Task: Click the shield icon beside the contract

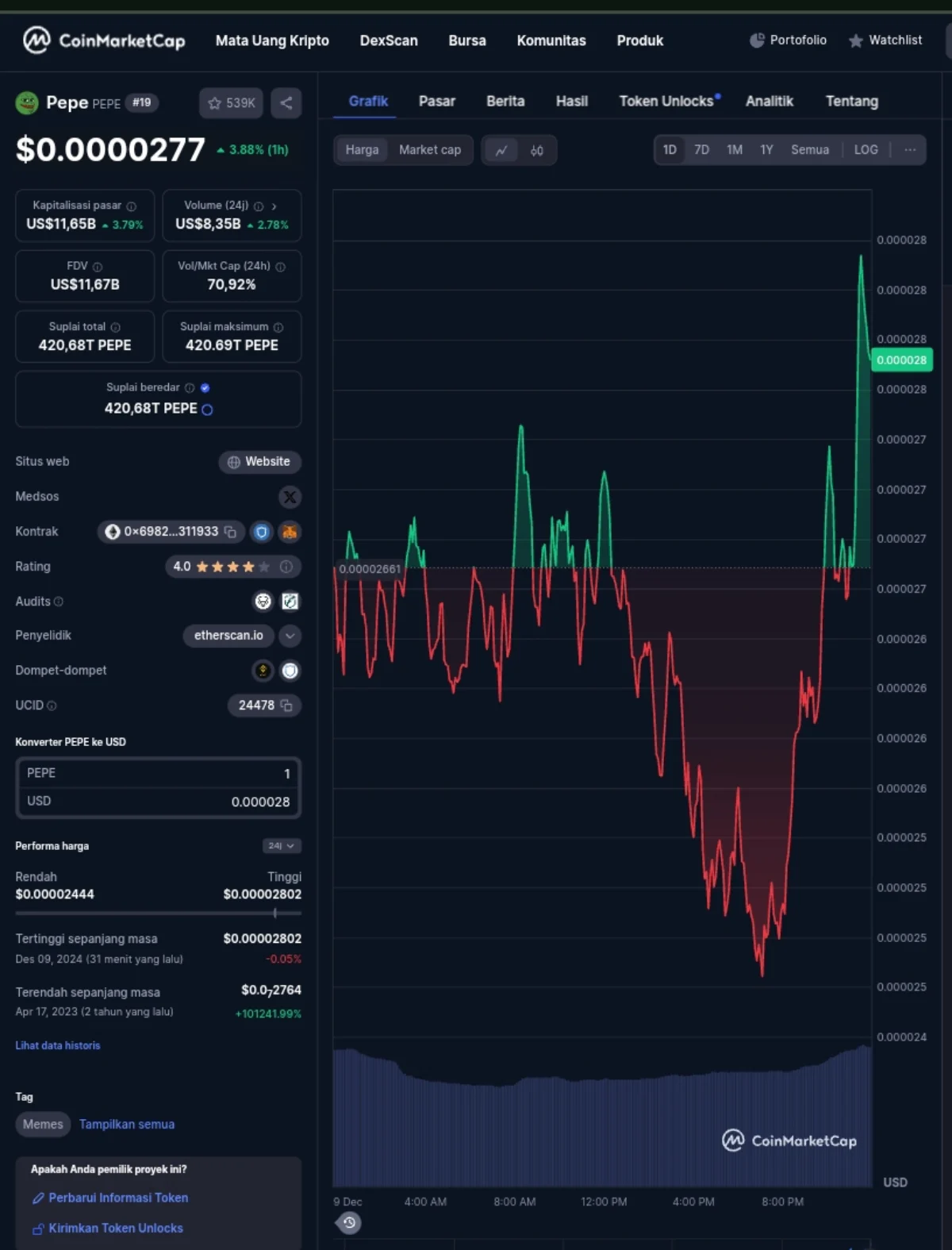Action: pyautogui.click(x=261, y=532)
